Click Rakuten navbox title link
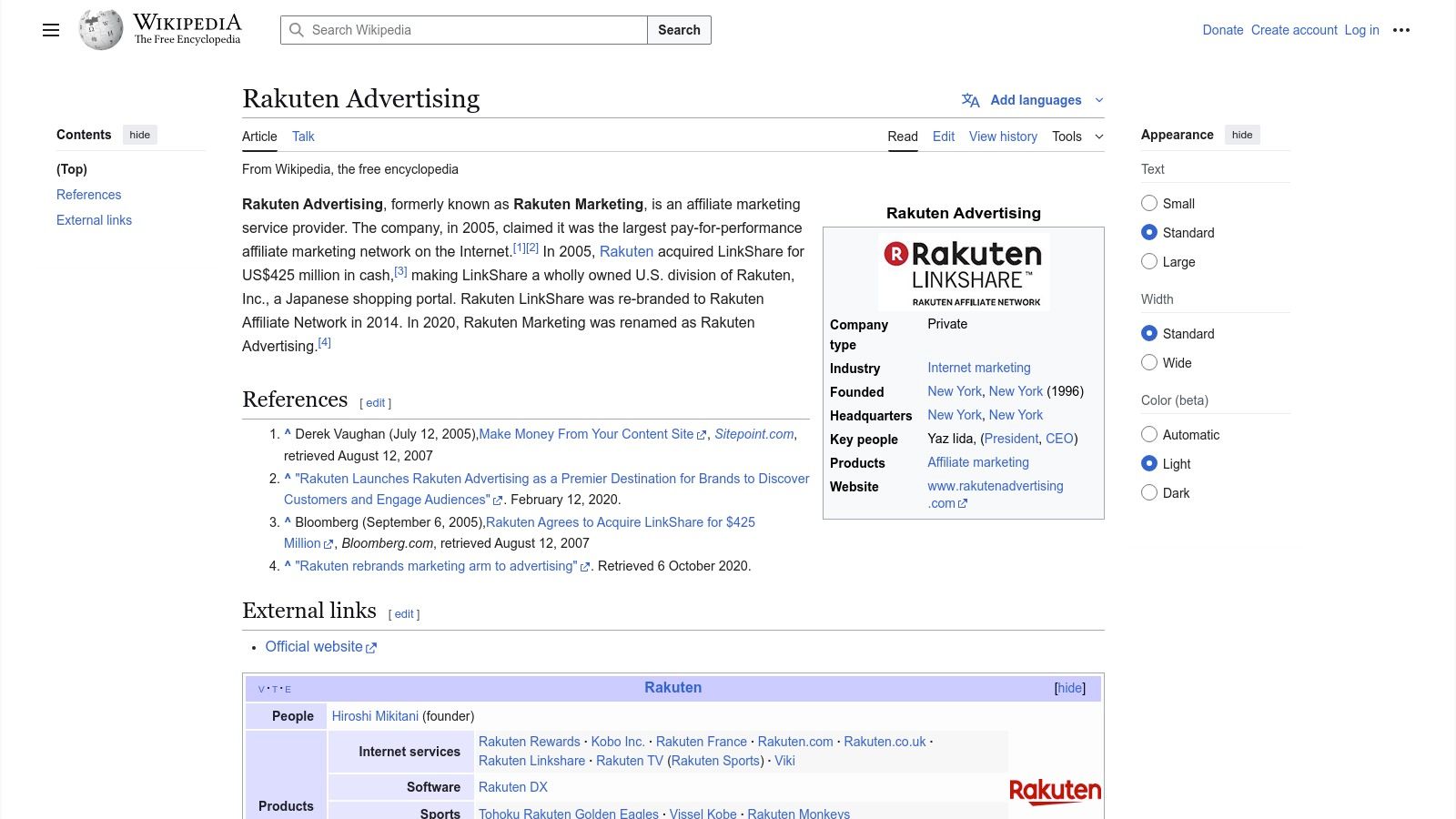Screen dimensions: 1456x819 point(673,688)
